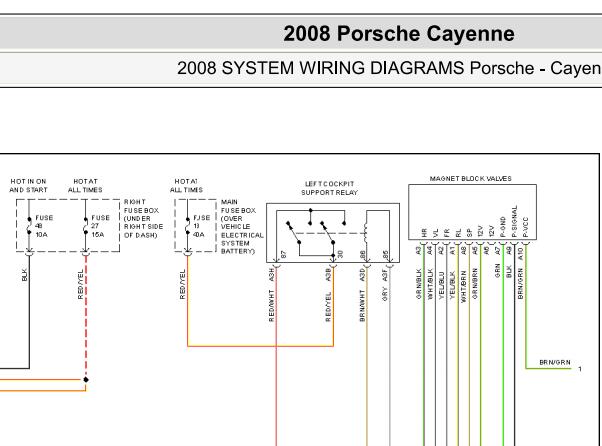
Task: Click the '2008 Porsche Cayenne' title
Action: [399, 33]
